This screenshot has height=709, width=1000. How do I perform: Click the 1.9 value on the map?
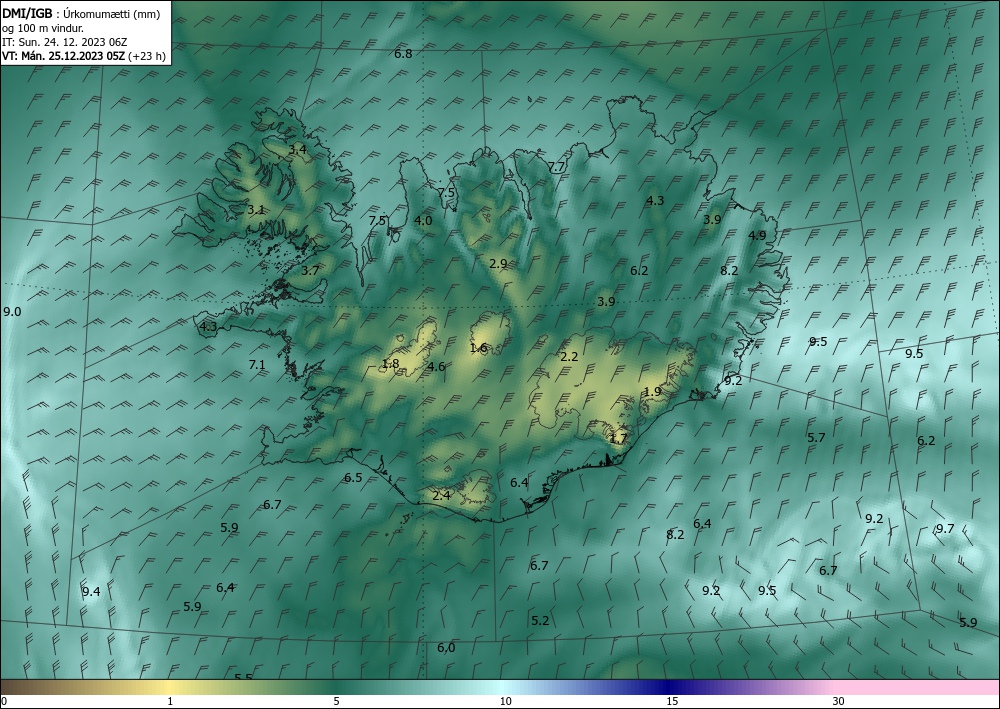coord(652,391)
